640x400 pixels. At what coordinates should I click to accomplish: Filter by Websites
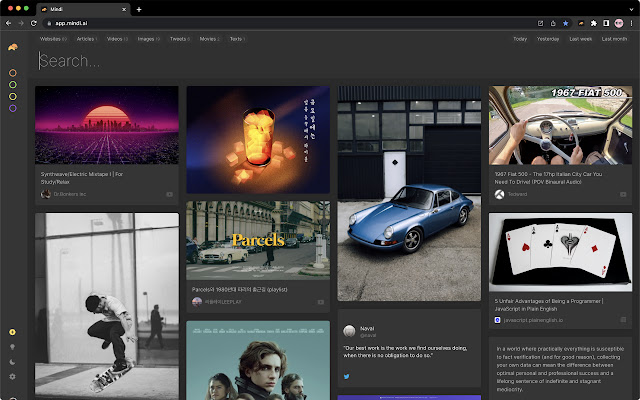tap(53, 39)
